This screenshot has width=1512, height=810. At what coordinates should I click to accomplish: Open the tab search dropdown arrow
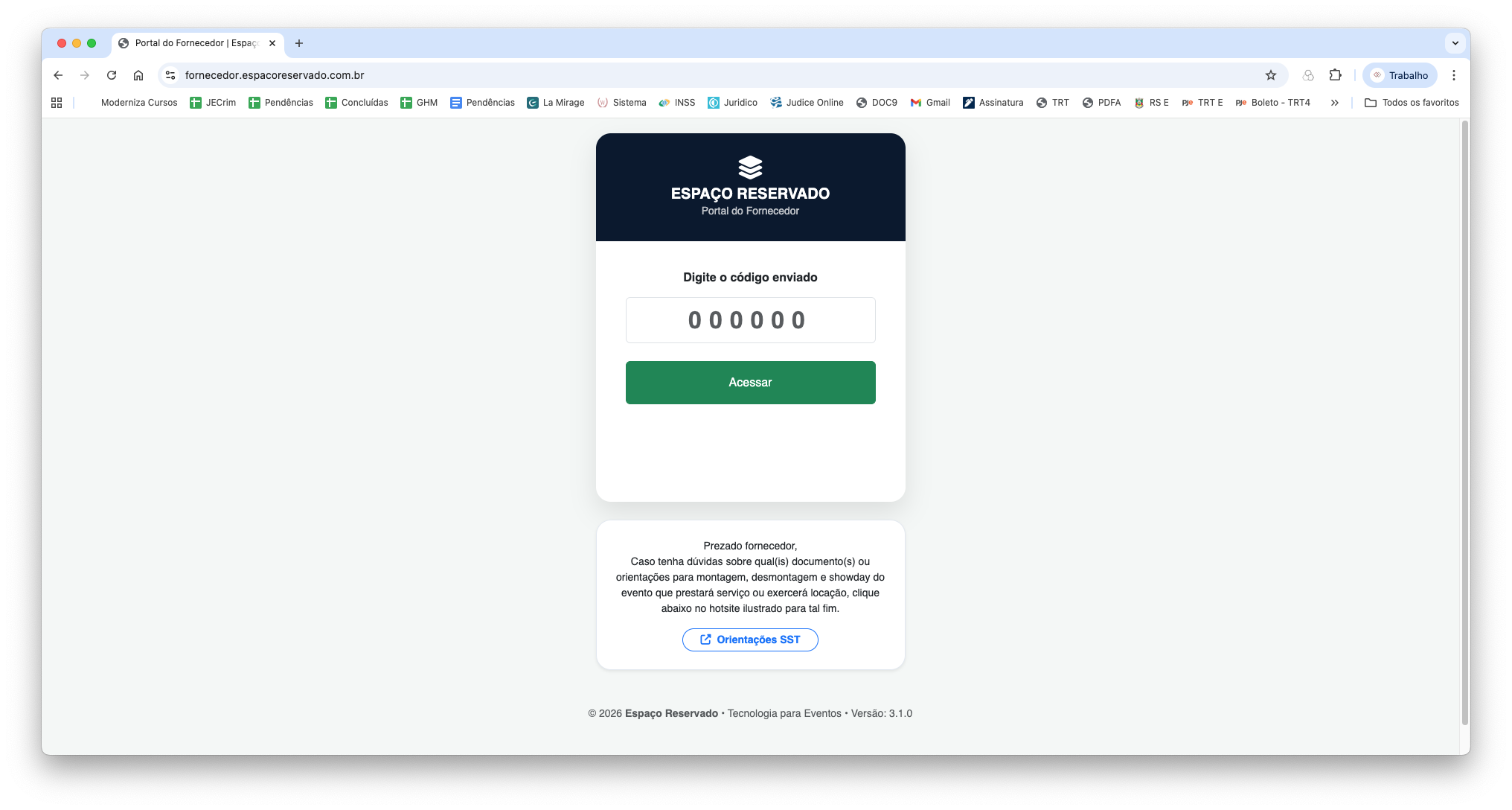click(x=1455, y=43)
